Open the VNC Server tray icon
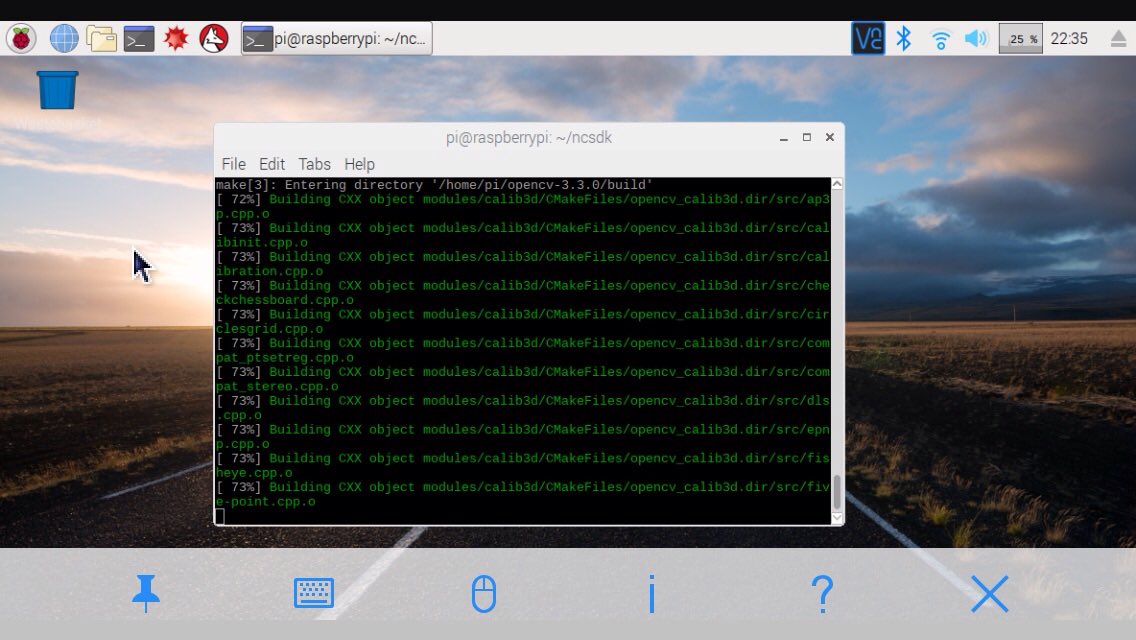Viewport: 1136px width, 640px height. point(867,38)
